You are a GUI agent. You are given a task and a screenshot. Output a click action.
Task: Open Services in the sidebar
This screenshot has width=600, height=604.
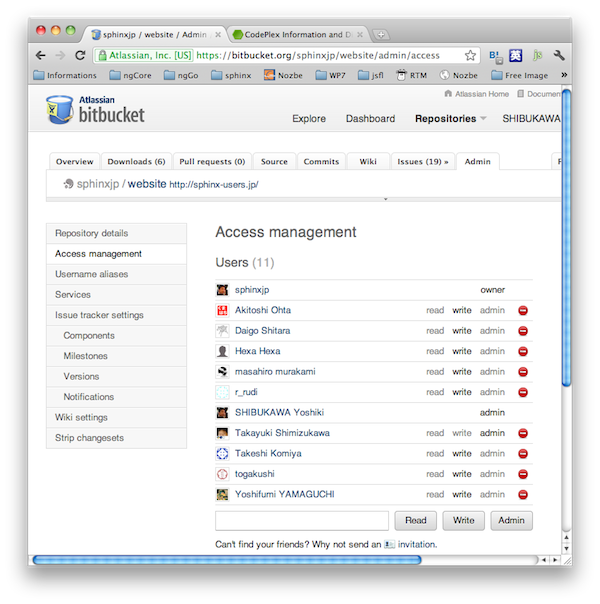pyautogui.click(x=116, y=295)
